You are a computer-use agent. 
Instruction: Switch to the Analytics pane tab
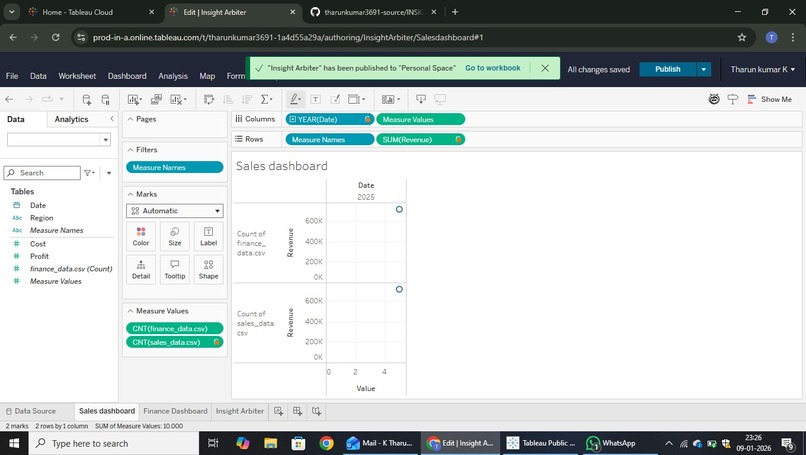pos(71,119)
